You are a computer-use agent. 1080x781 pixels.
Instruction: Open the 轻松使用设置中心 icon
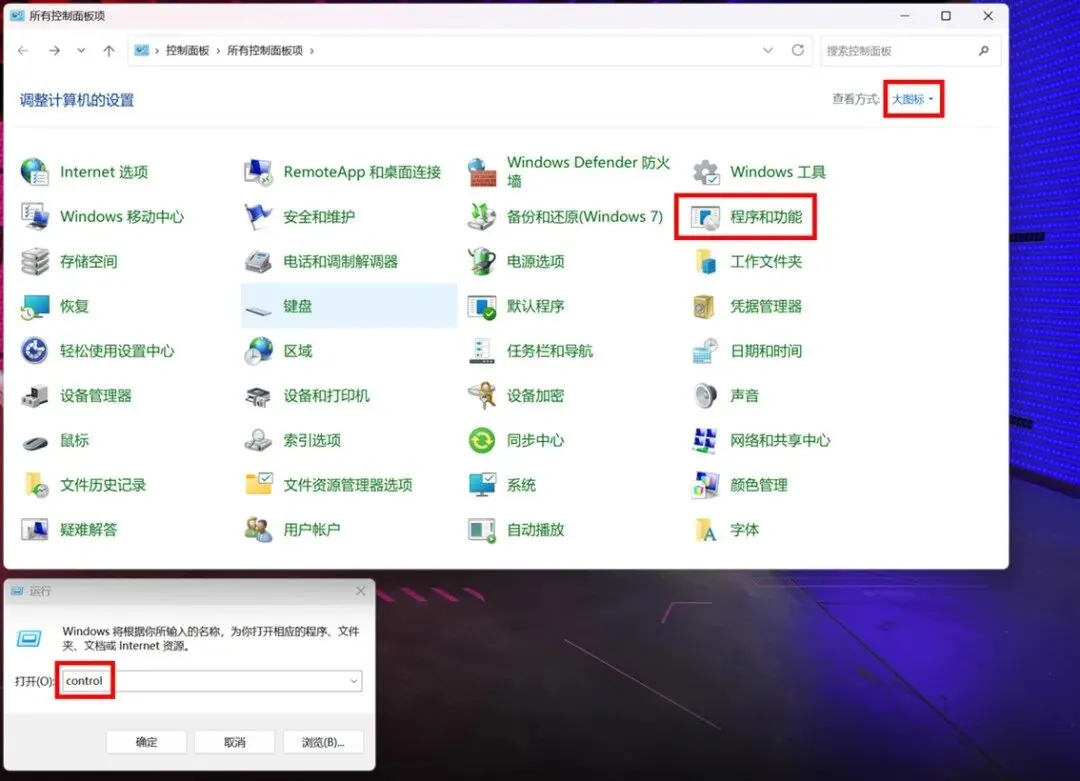point(34,351)
